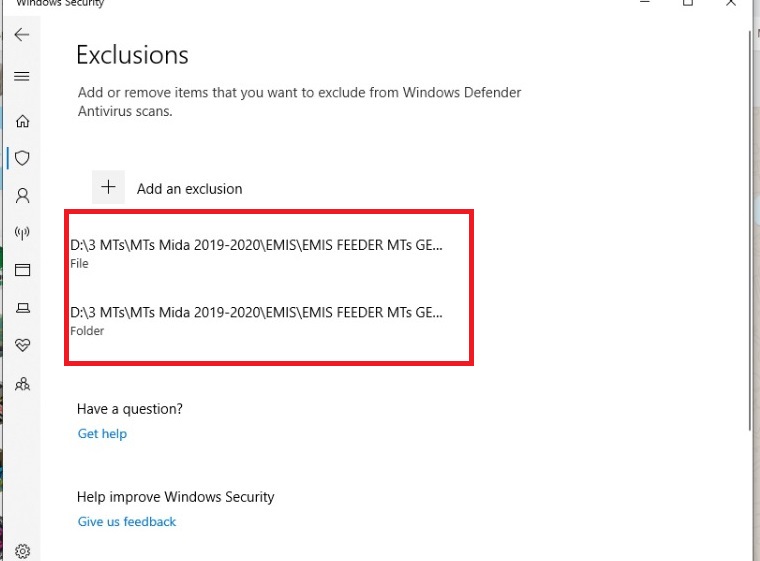The width and height of the screenshot is (760, 561).
Task: Expand the Folder exclusion entry
Action: tap(256, 318)
